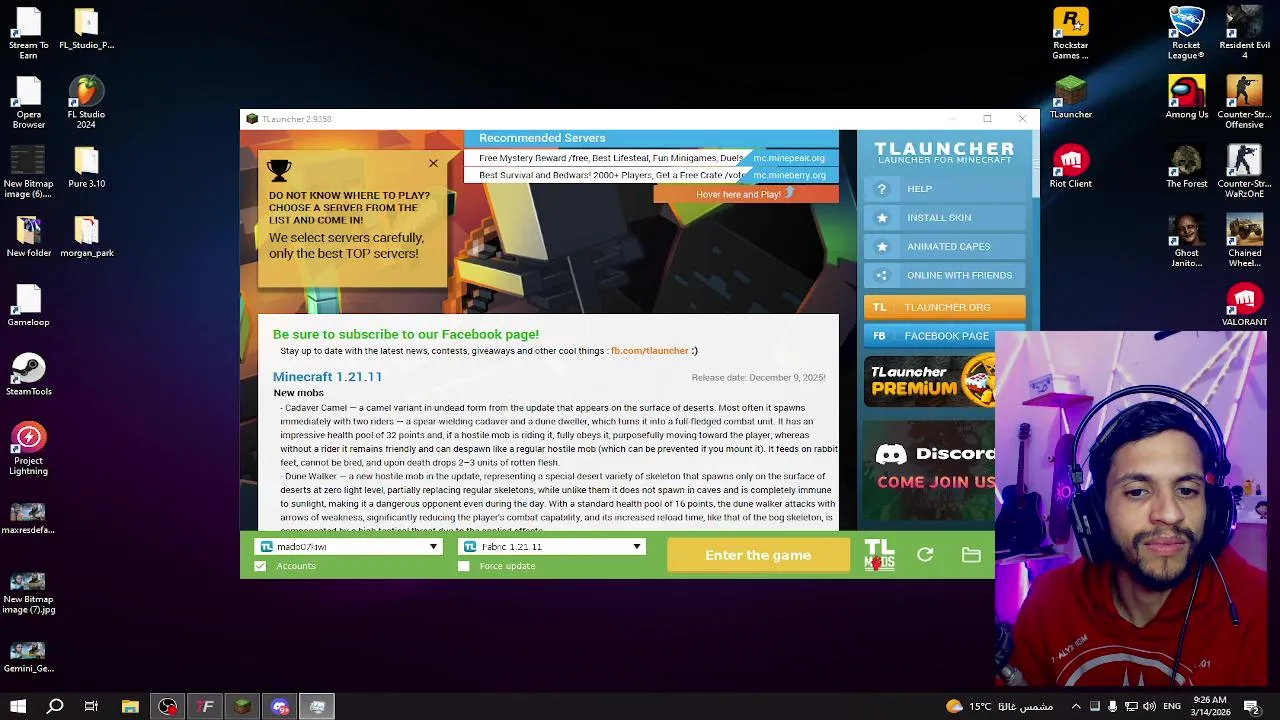
Task: Select the Among Us desktop icon
Action: click(1186, 97)
